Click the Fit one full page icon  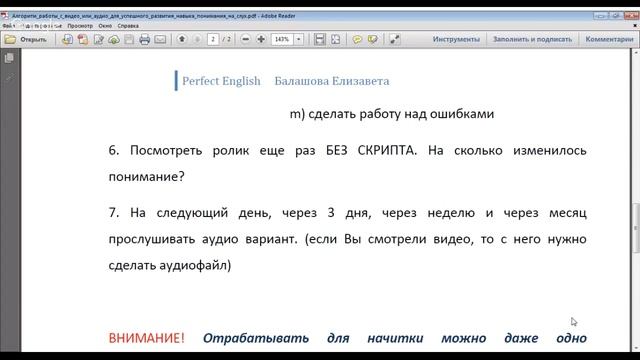pos(336,39)
